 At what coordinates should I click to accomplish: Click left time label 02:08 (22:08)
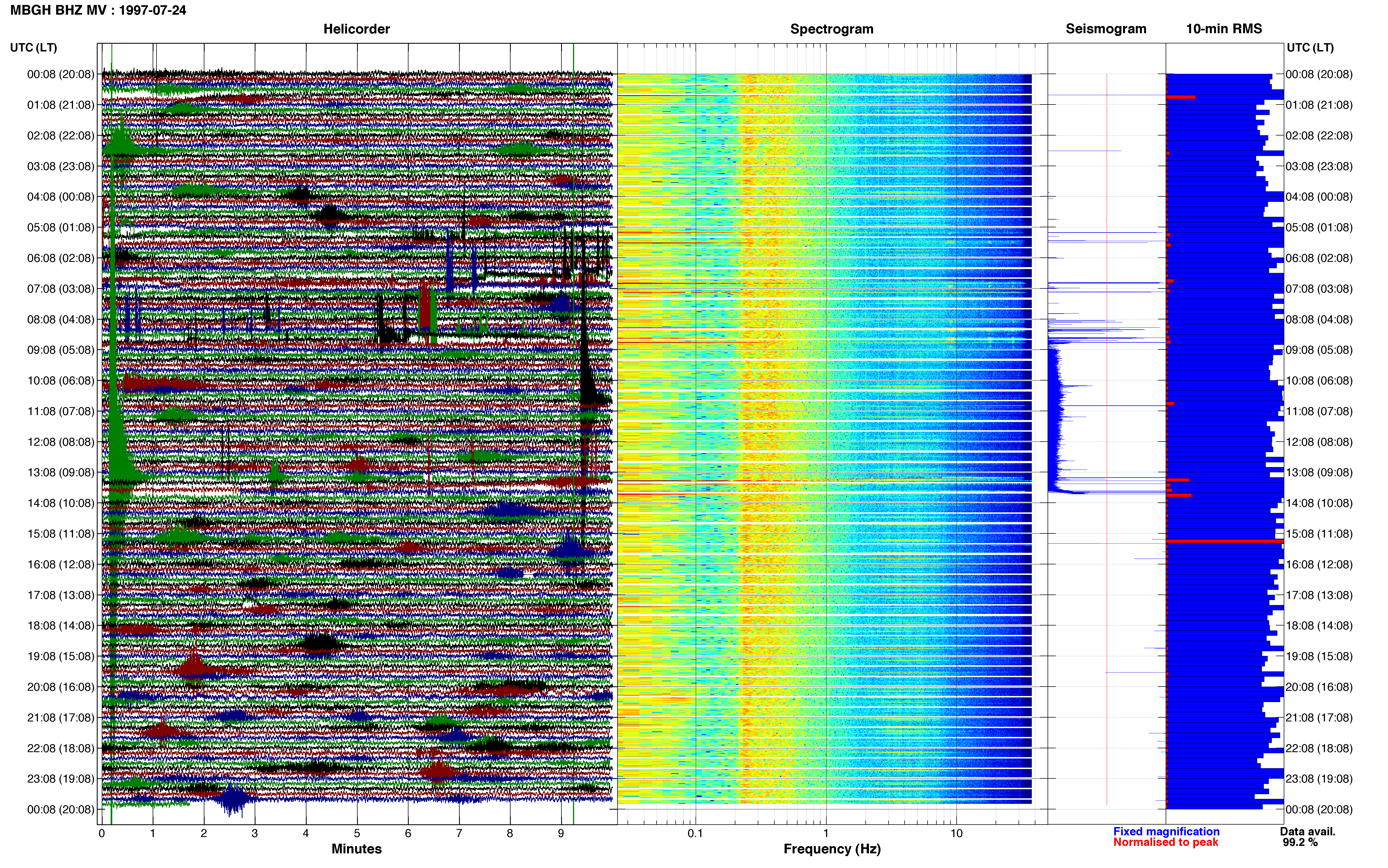(61, 135)
